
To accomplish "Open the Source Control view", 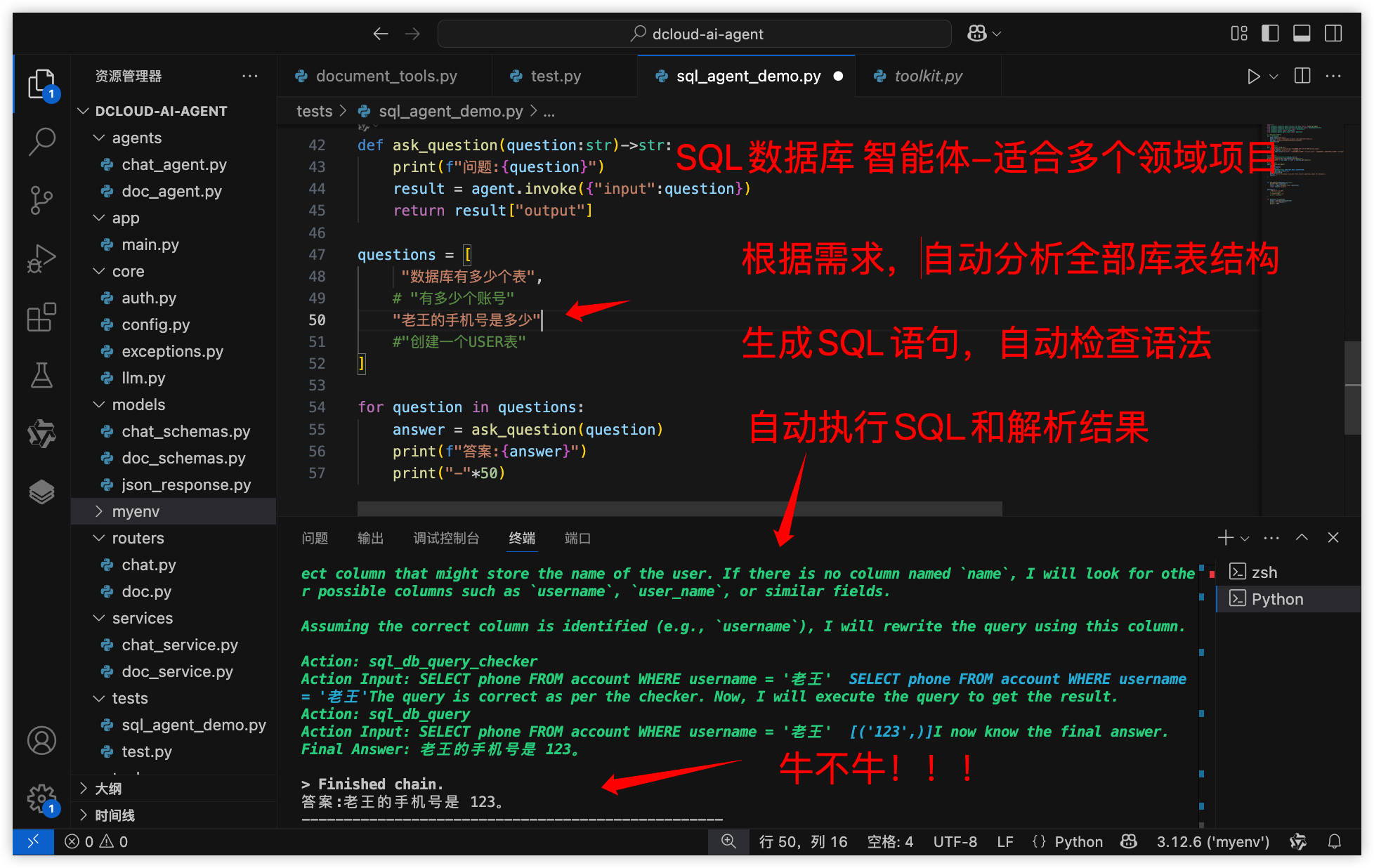I will coord(41,200).
